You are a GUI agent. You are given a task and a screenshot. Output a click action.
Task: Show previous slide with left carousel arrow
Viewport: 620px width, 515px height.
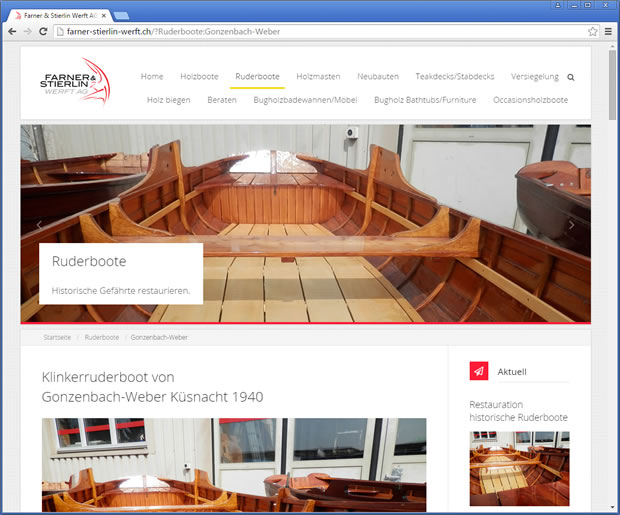[x=39, y=225]
